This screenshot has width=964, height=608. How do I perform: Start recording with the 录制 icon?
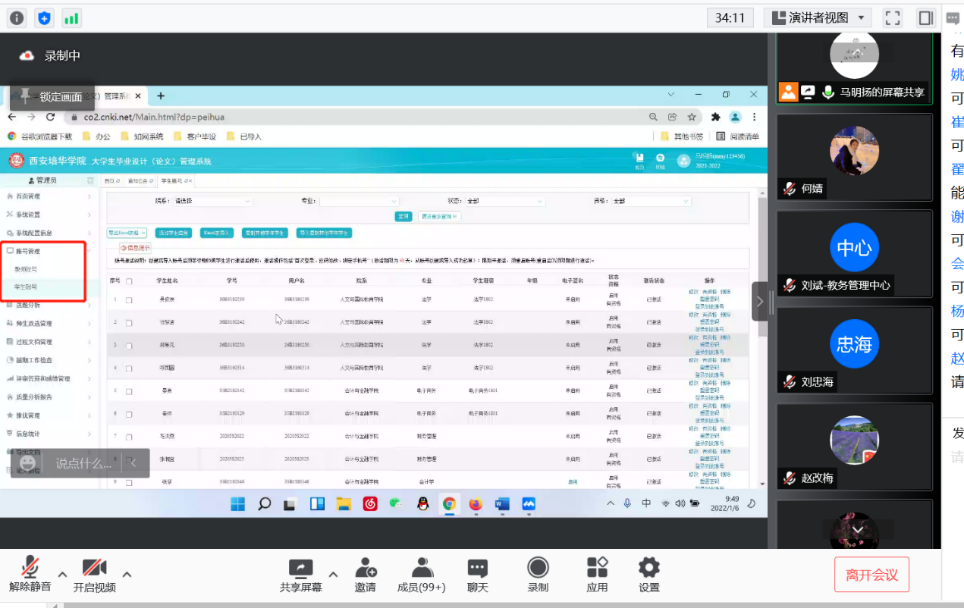[x=538, y=567]
